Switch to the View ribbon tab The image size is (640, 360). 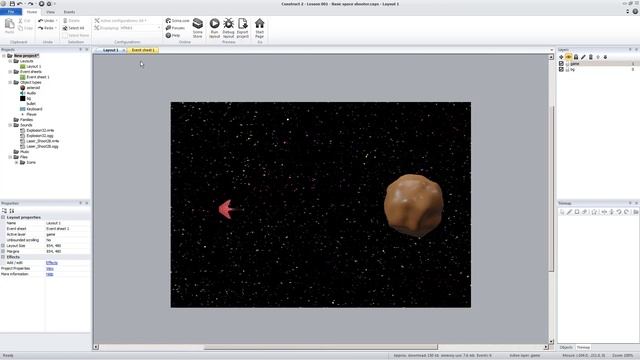click(x=50, y=12)
